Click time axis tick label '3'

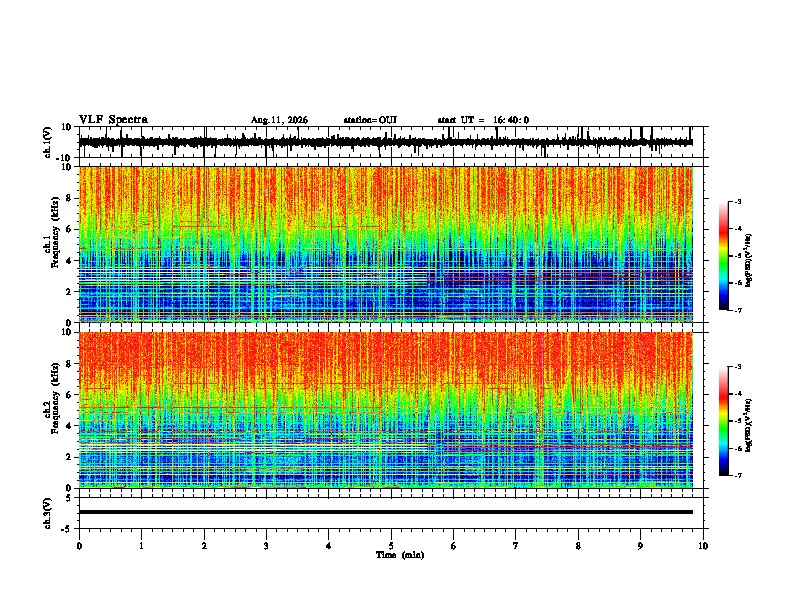click(266, 546)
